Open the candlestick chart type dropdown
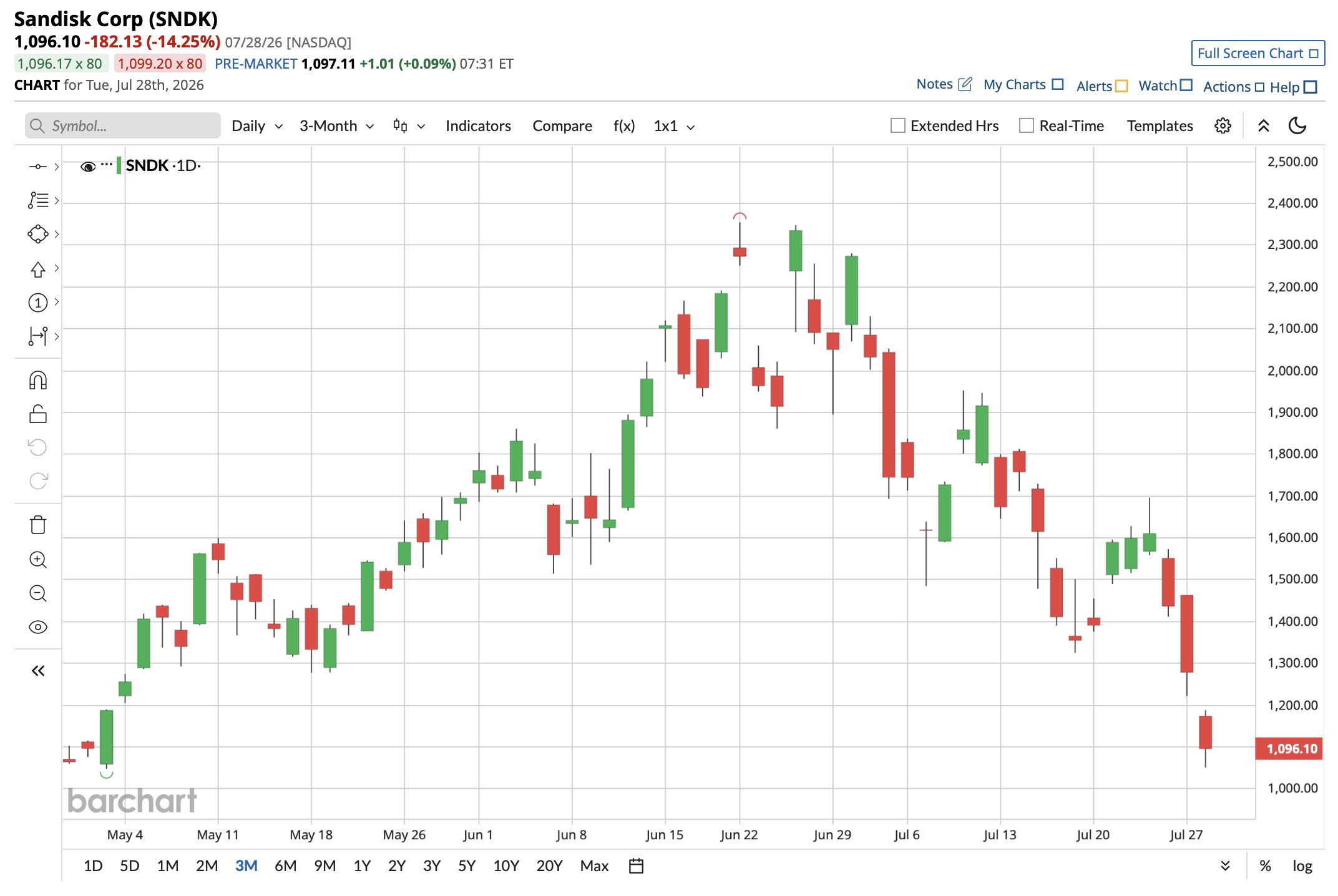 point(409,126)
